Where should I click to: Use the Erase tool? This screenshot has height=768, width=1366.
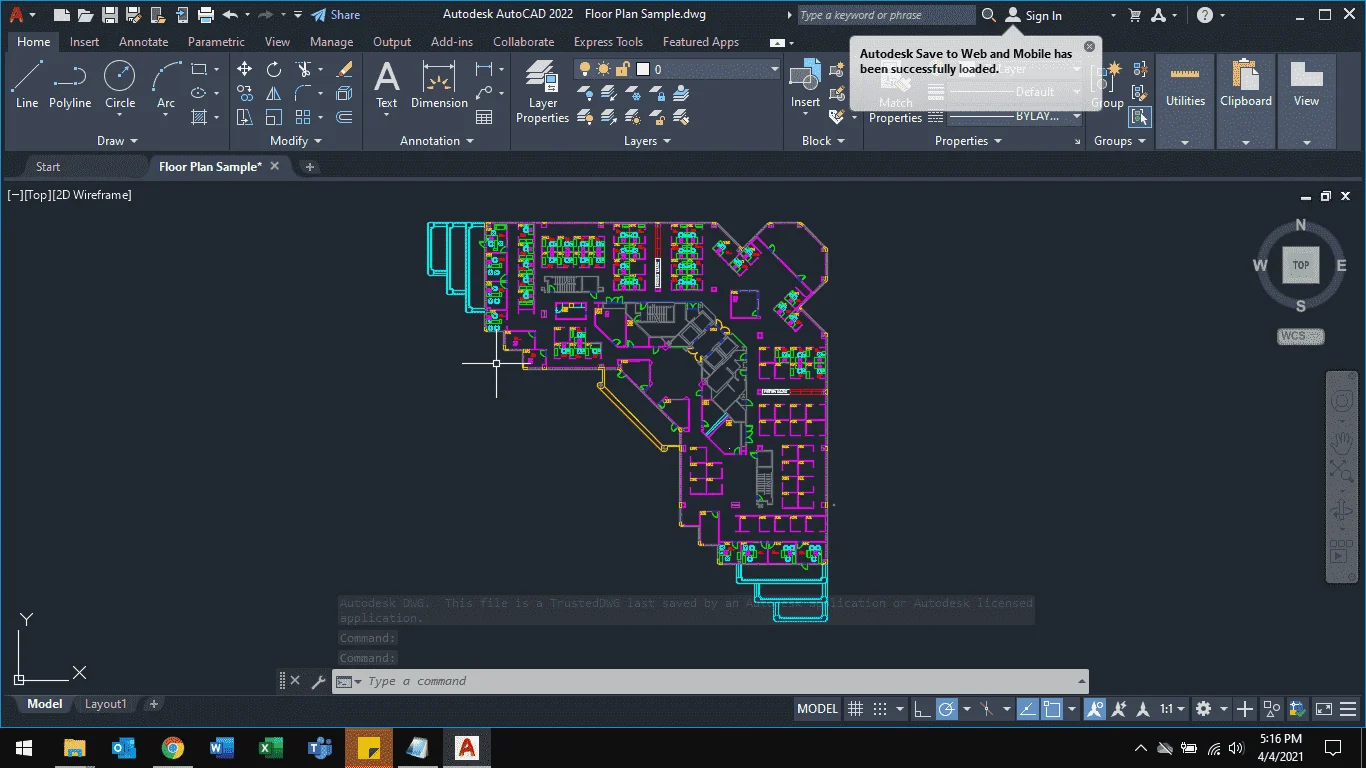click(x=345, y=69)
